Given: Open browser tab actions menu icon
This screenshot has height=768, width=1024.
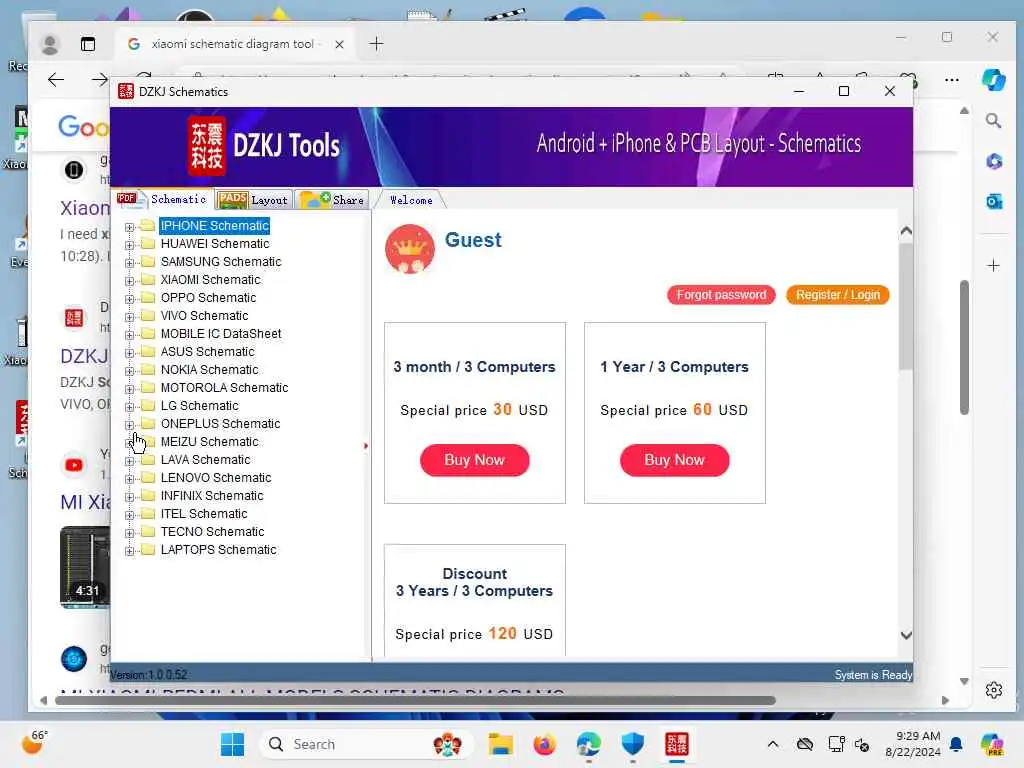Looking at the screenshot, I should pyautogui.click(x=88, y=44).
